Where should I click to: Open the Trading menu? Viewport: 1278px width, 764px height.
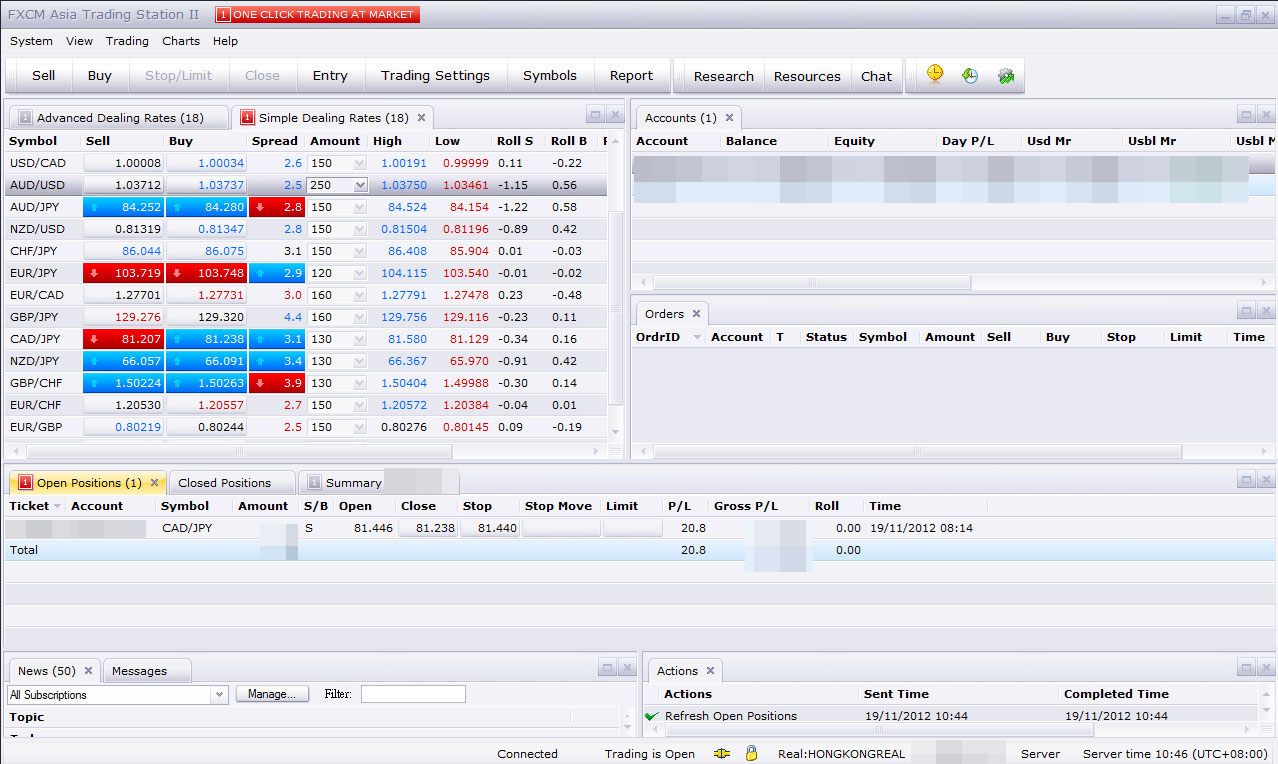point(127,41)
